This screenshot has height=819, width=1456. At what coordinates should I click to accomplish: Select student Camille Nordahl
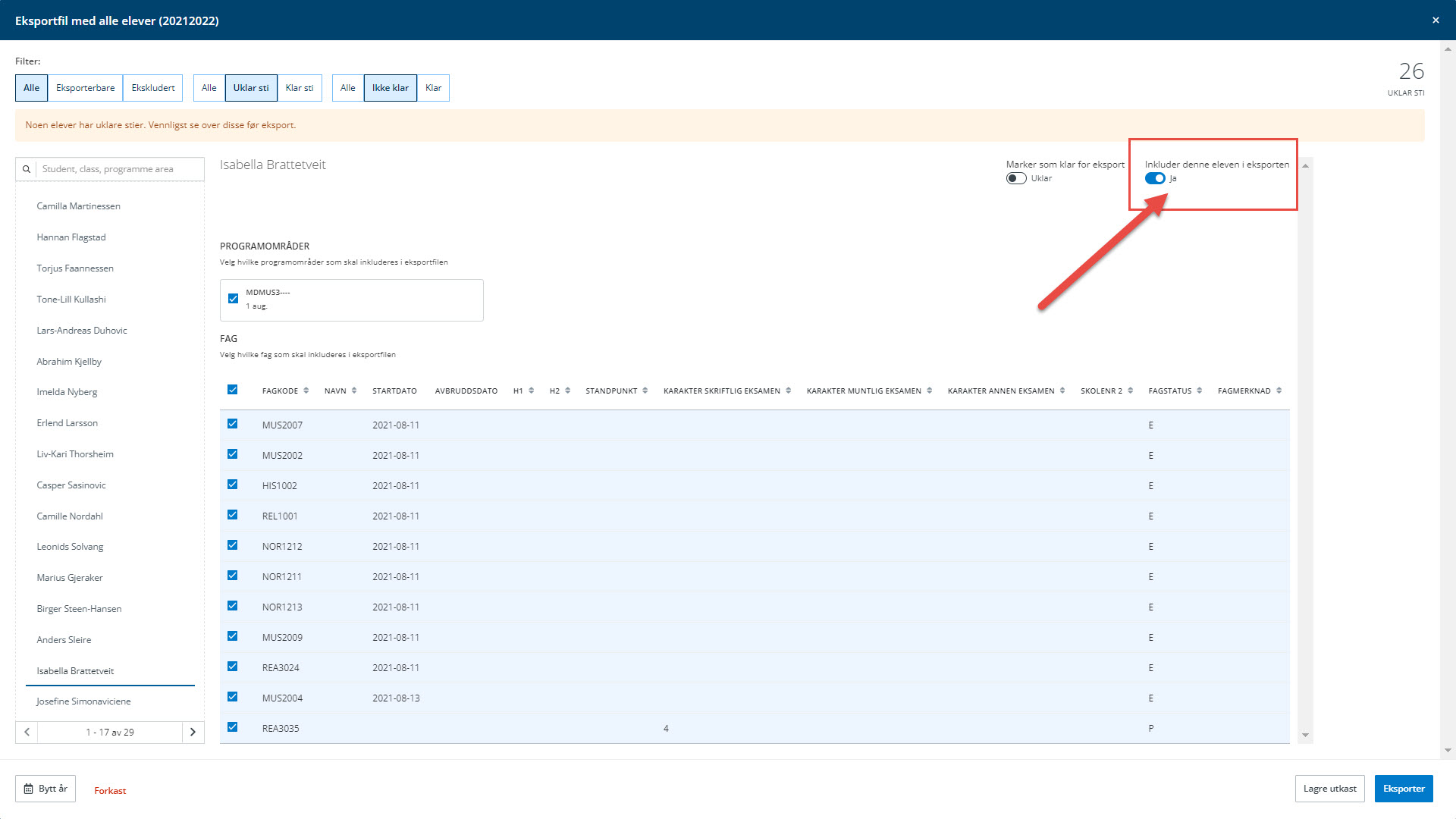(x=70, y=516)
